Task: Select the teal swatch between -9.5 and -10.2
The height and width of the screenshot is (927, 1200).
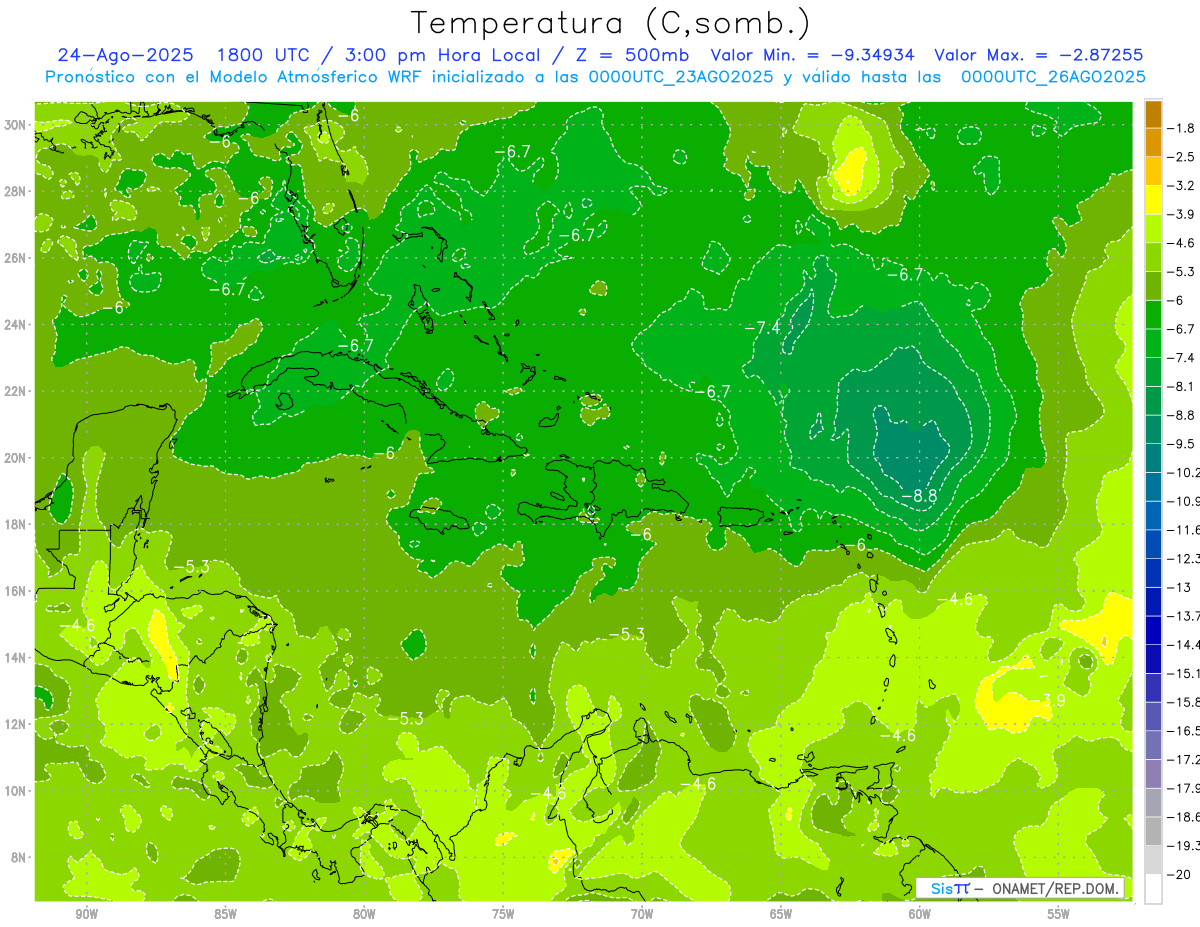Action: pyautogui.click(x=1153, y=458)
